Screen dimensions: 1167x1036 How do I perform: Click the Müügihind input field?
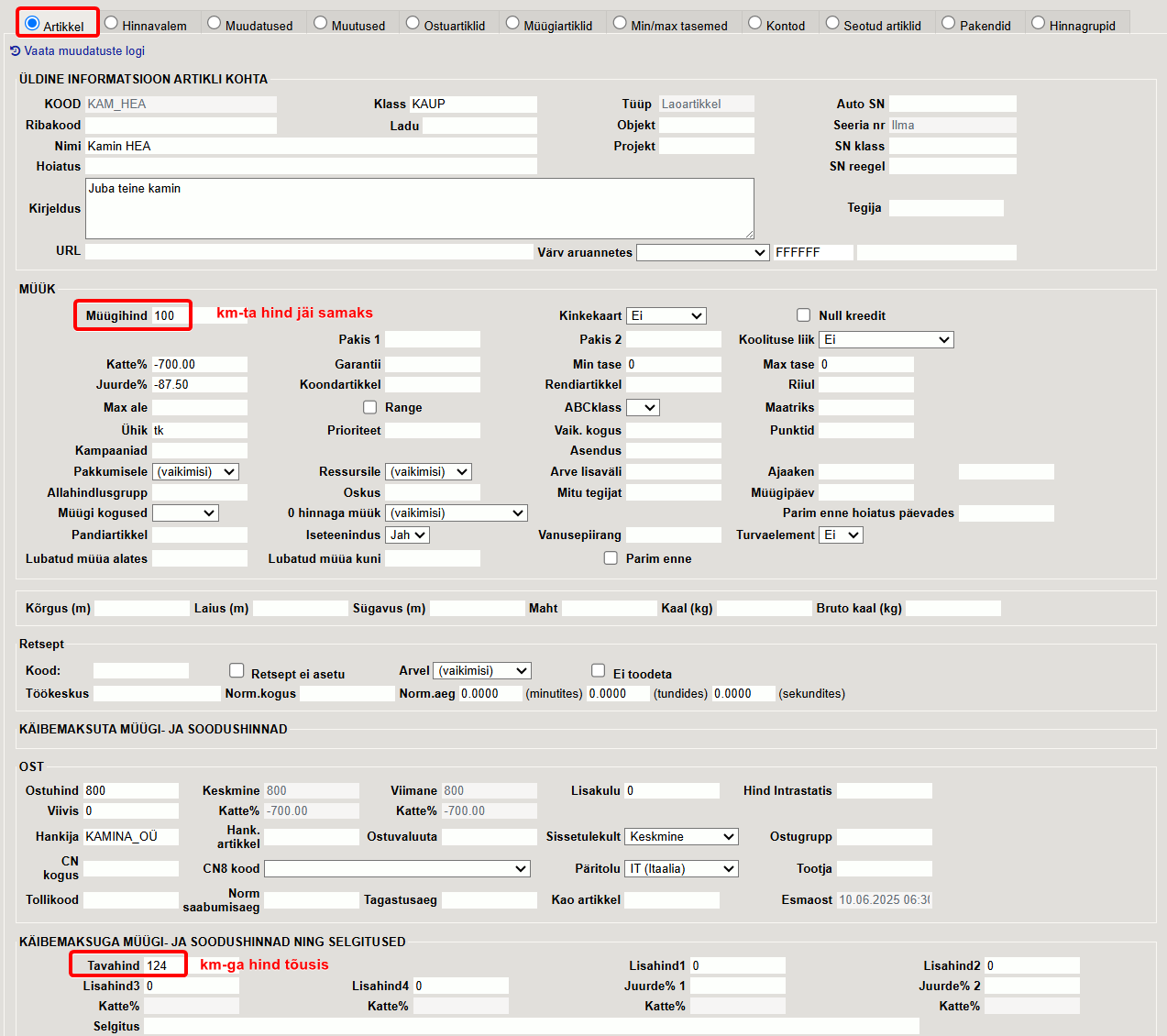[171, 315]
